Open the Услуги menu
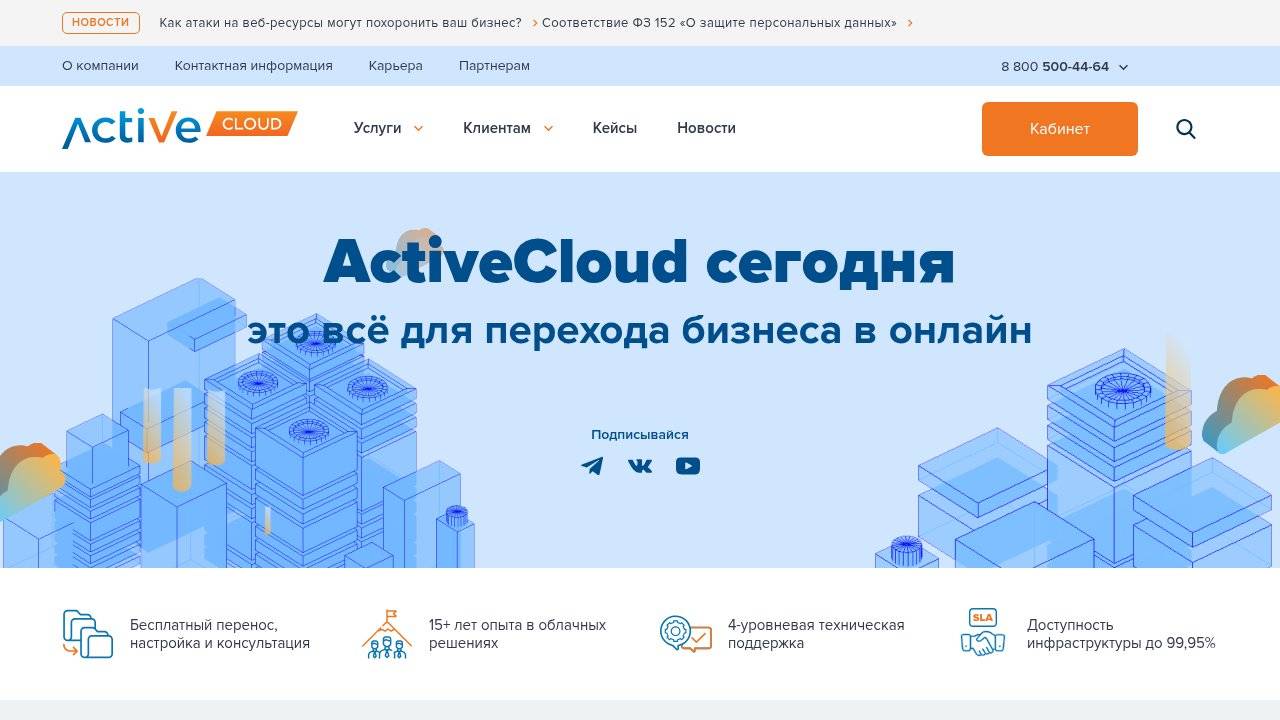The width and height of the screenshot is (1280, 720). coord(377,128)
